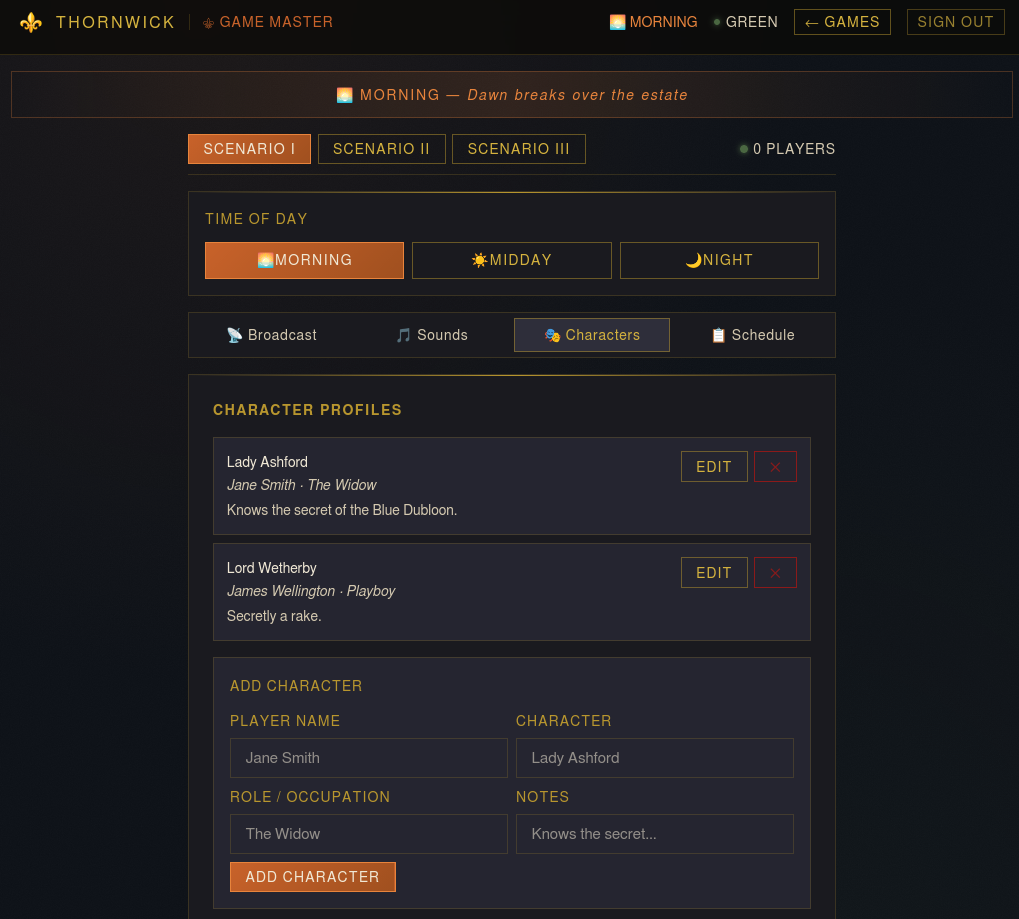
Task: Click the Characters people icon
Action: click(x=553, y=336)
